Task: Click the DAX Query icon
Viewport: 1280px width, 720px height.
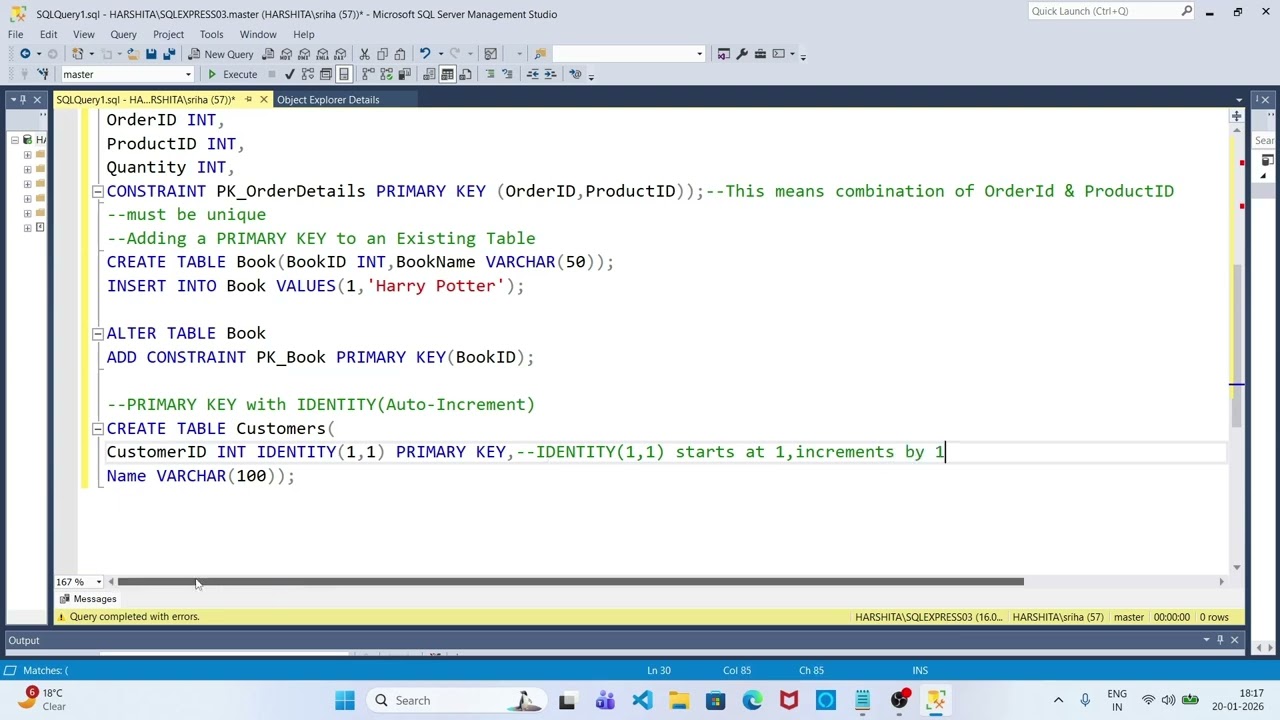Action: (x=340, y=54)
